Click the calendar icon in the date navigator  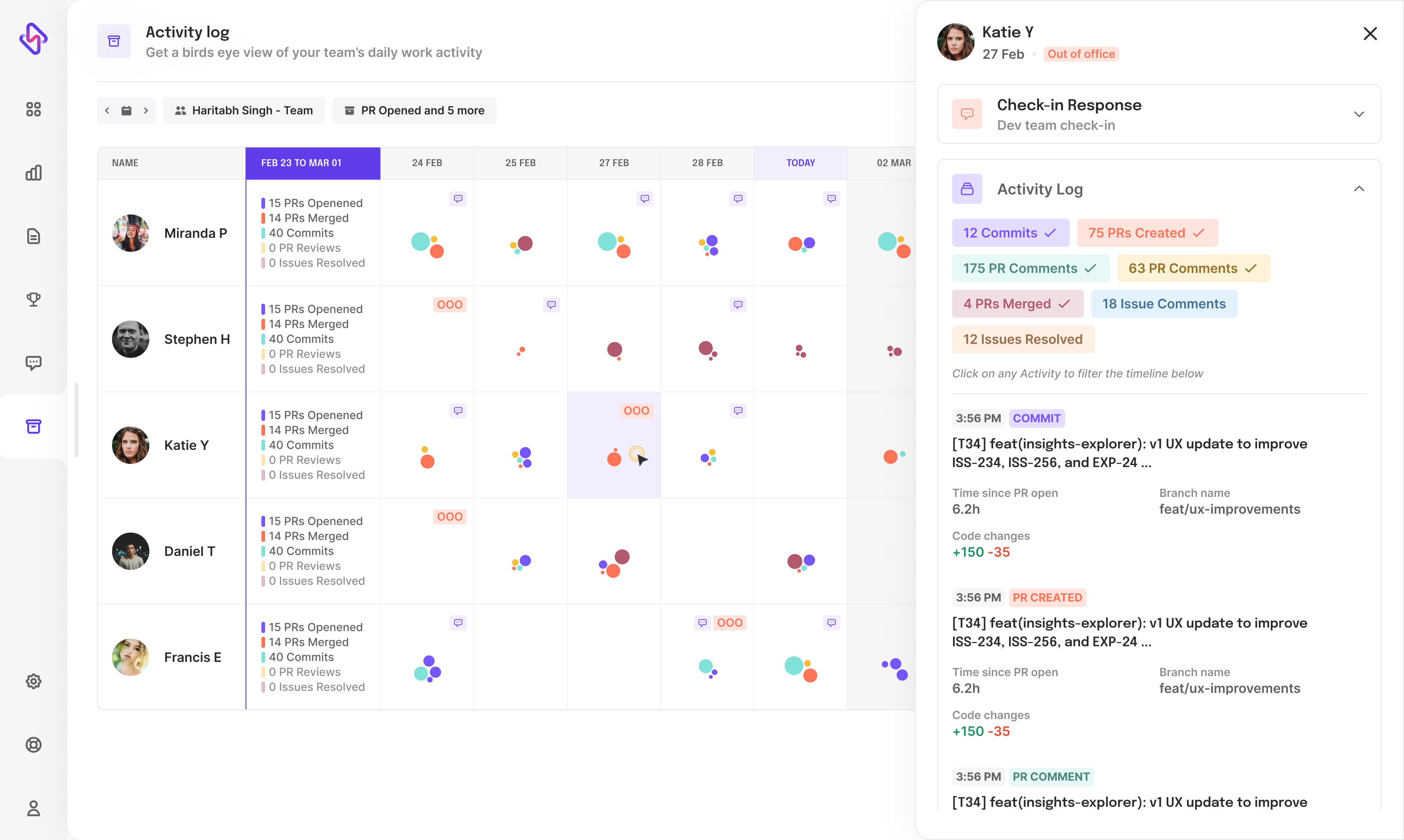pos(126,110)
